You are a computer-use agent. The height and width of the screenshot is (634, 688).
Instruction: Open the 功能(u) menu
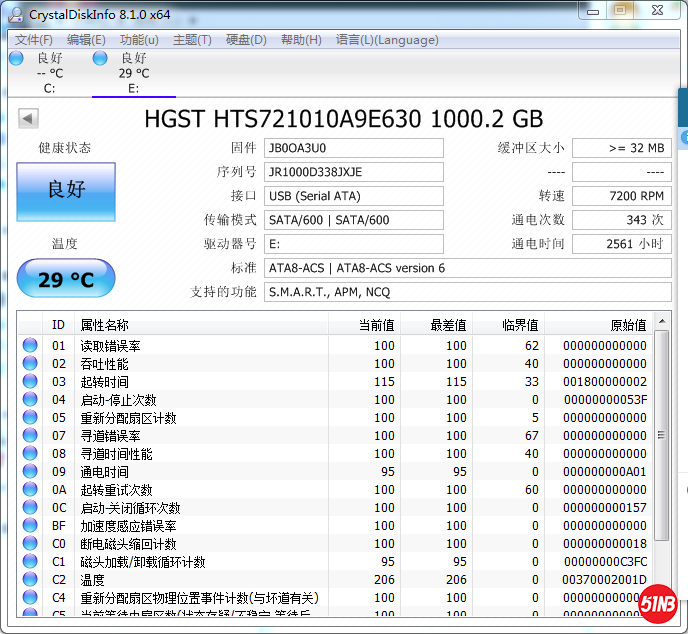139,40
